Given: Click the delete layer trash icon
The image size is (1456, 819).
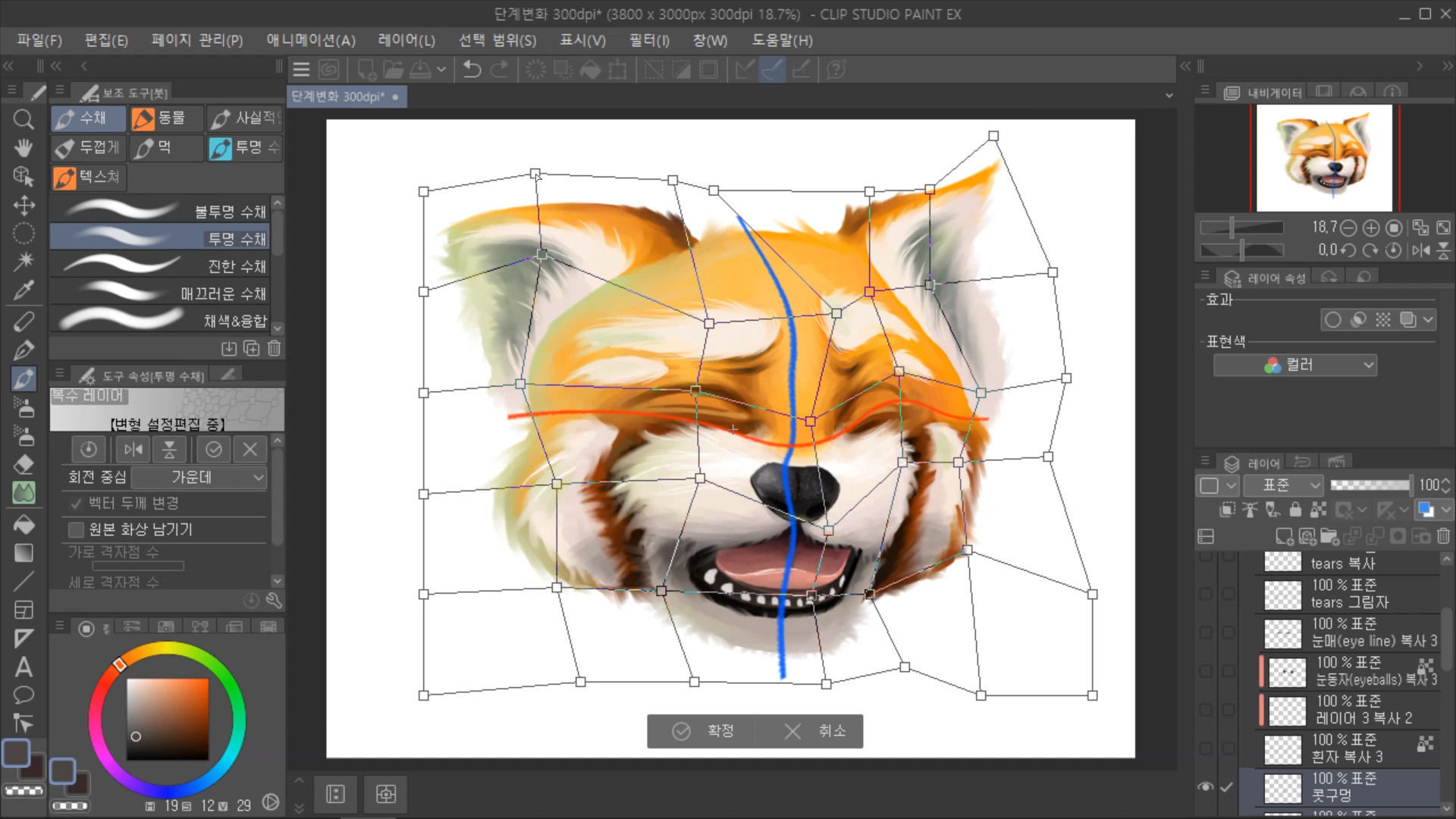Looking at the screenshot, I should 1443,537.
